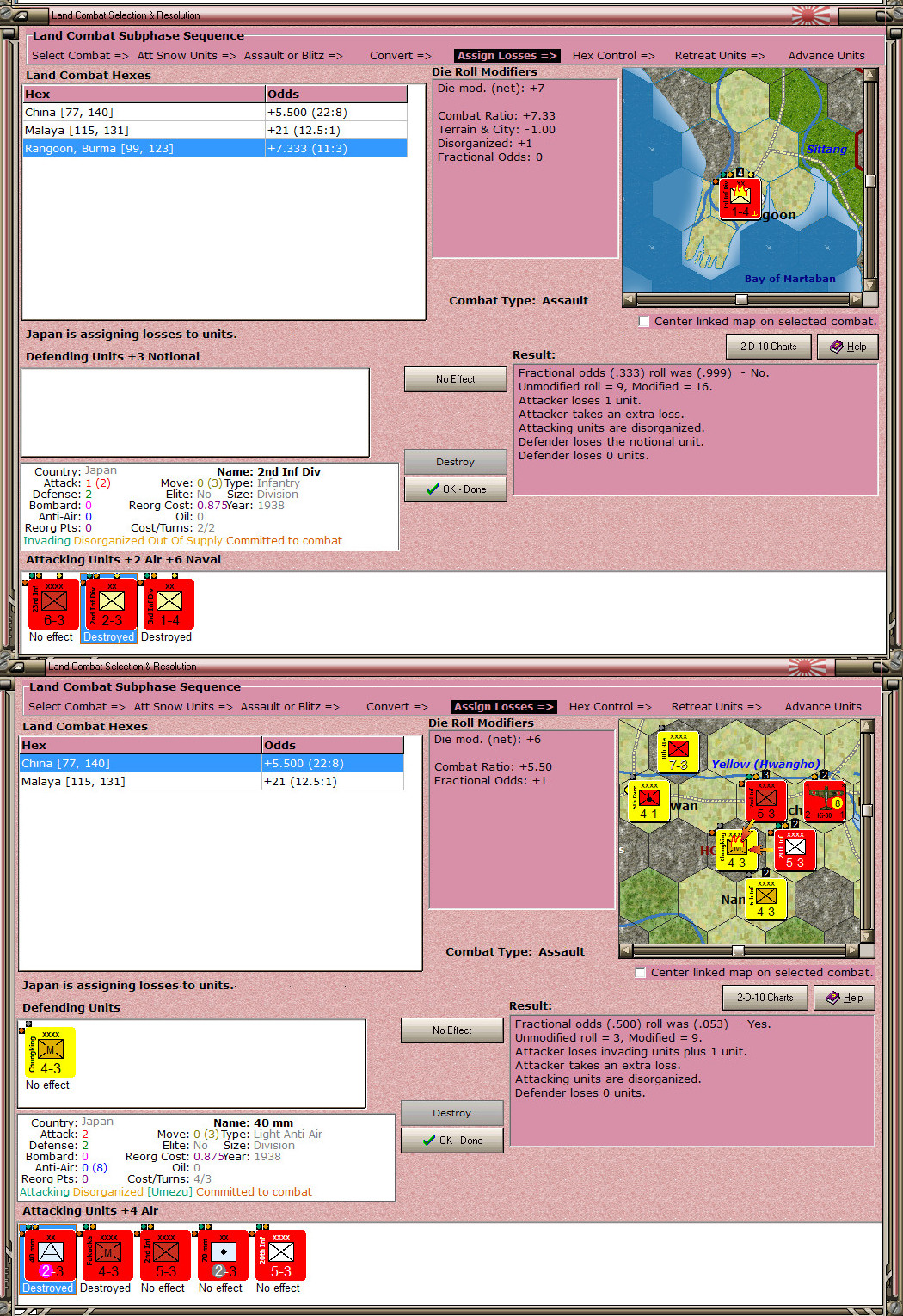Click Japanese flag icon in bottom title bar
The height and width of the screenshot is (1316, 903).
tap(808, 667)
